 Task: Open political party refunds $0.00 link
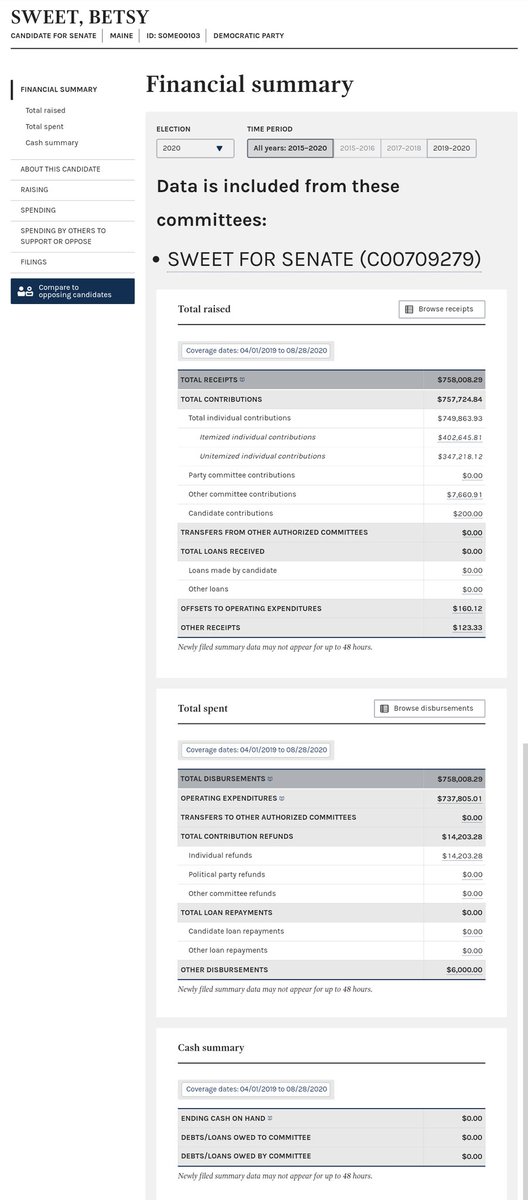(x=472, y=874)
